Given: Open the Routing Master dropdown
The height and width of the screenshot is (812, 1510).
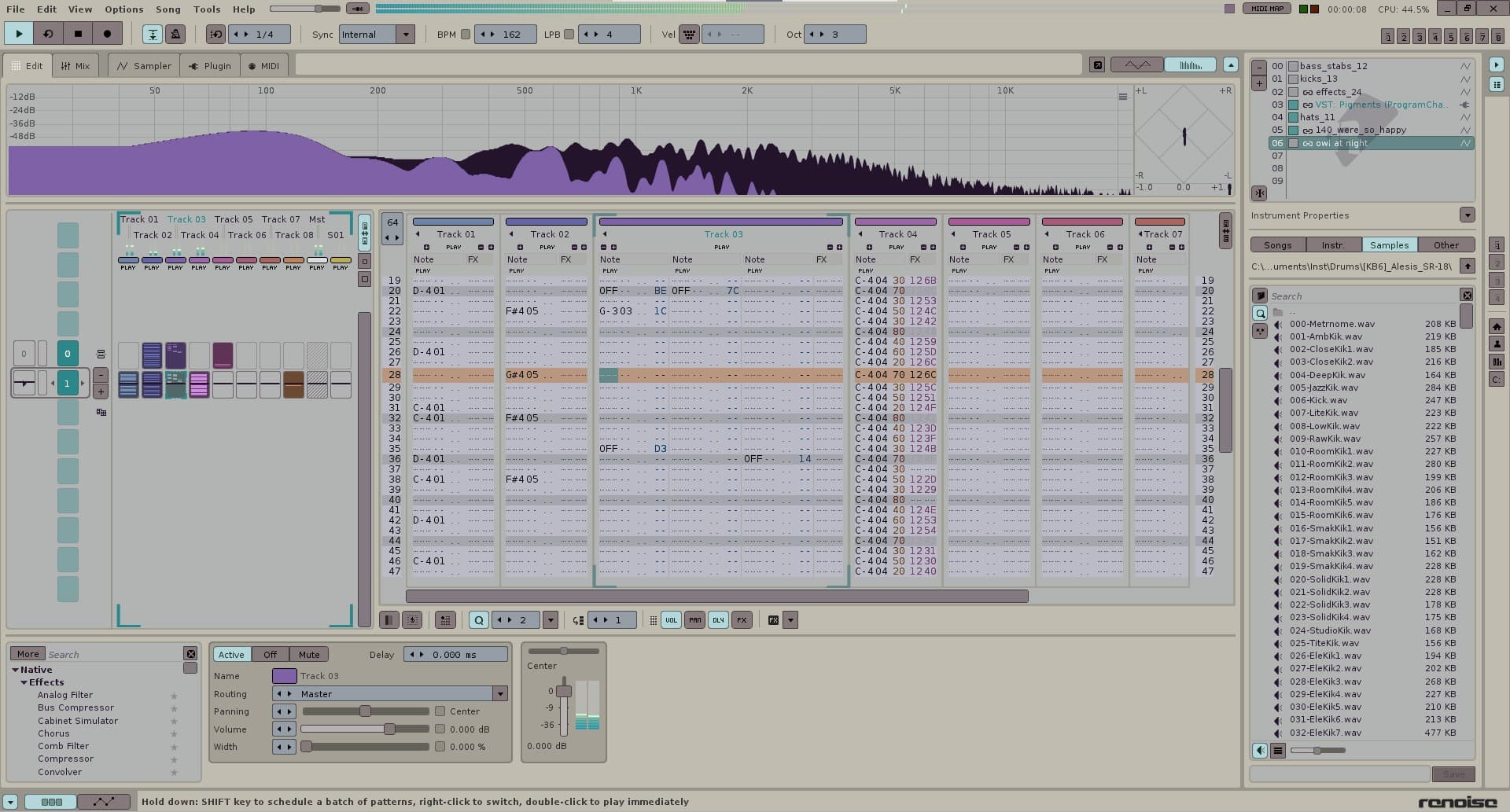Looking at the screenshot, I should [499, 694].
